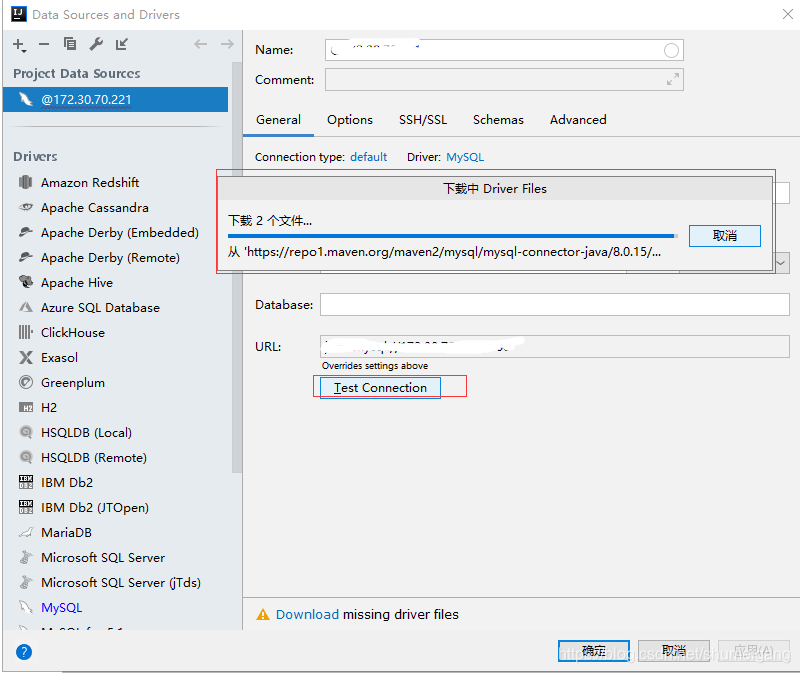This screenshot has height=673, width=800.
Task: Add a new data source with the plus icon
Action: click(x=16, y=44)
